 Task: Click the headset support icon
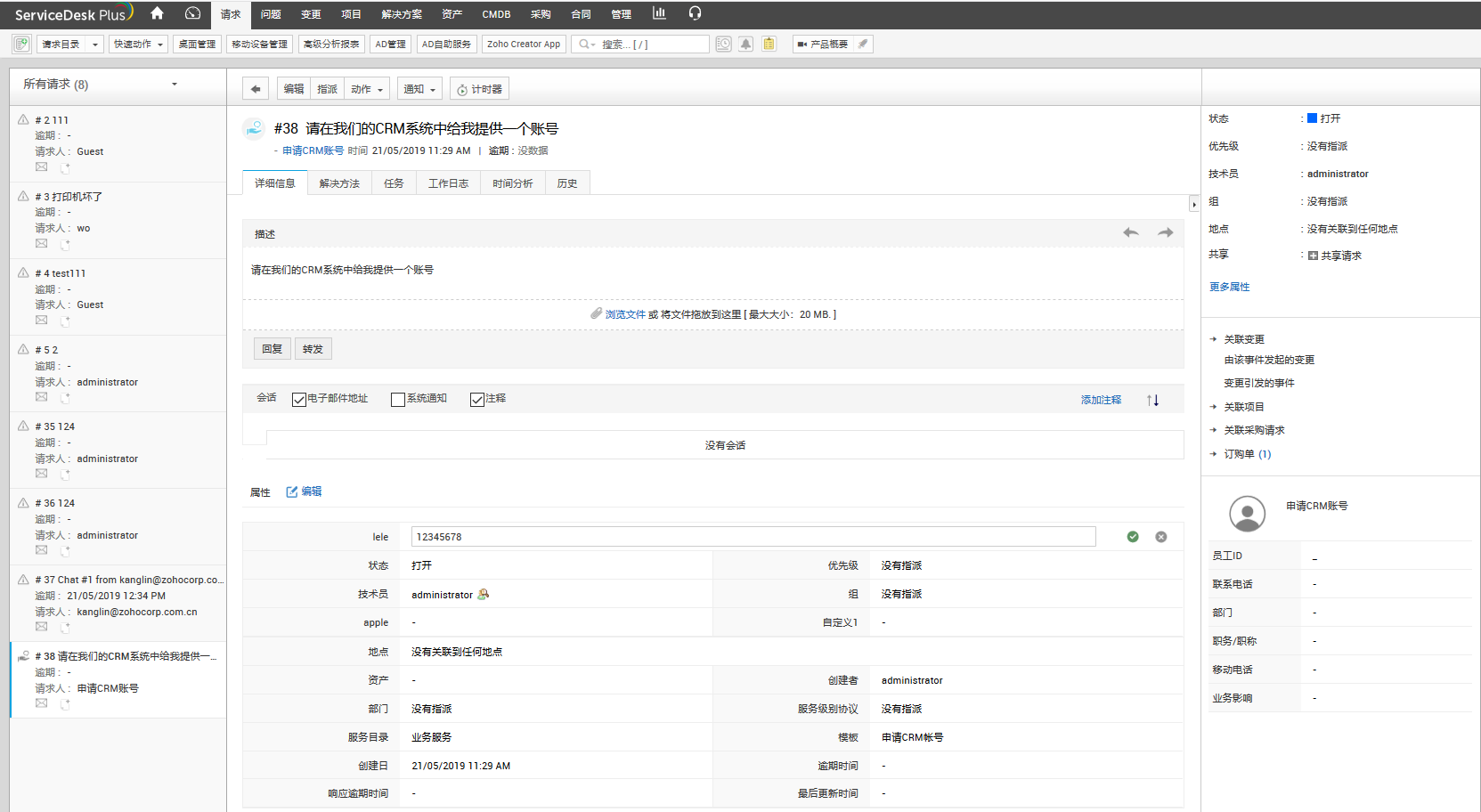[695, 13]
